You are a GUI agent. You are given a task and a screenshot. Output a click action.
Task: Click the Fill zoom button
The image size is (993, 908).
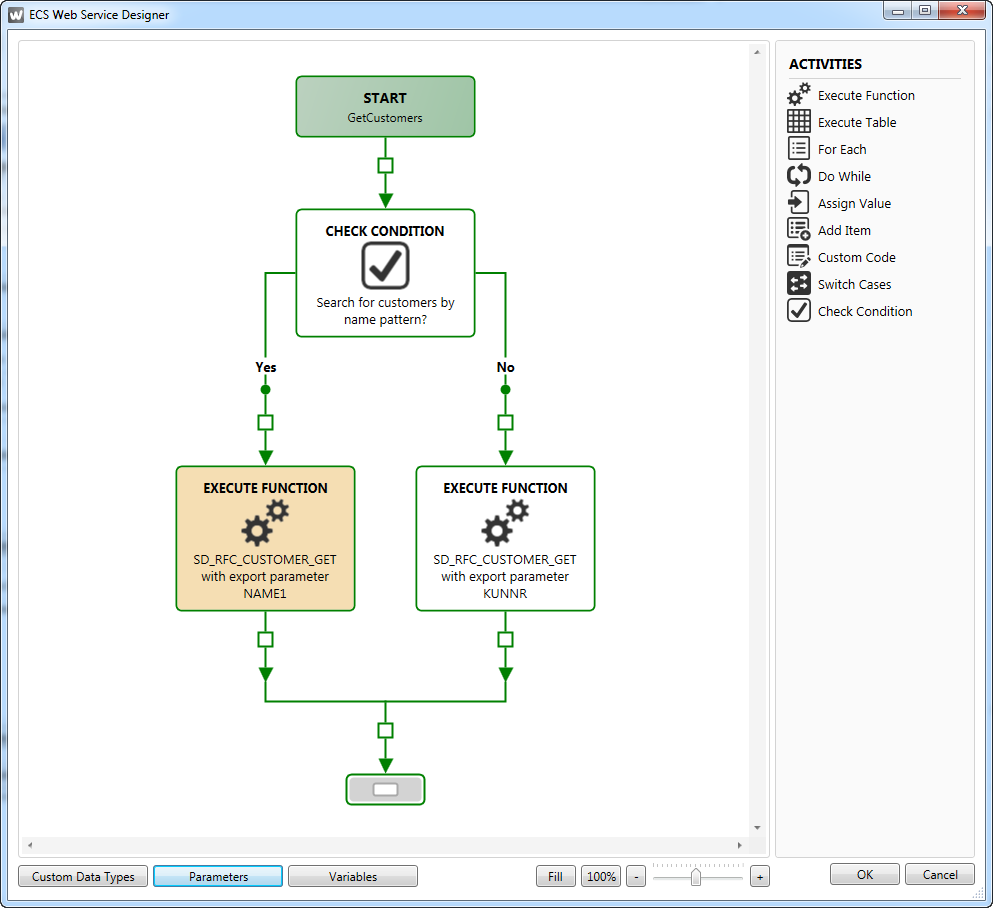(x=555, y=877)
